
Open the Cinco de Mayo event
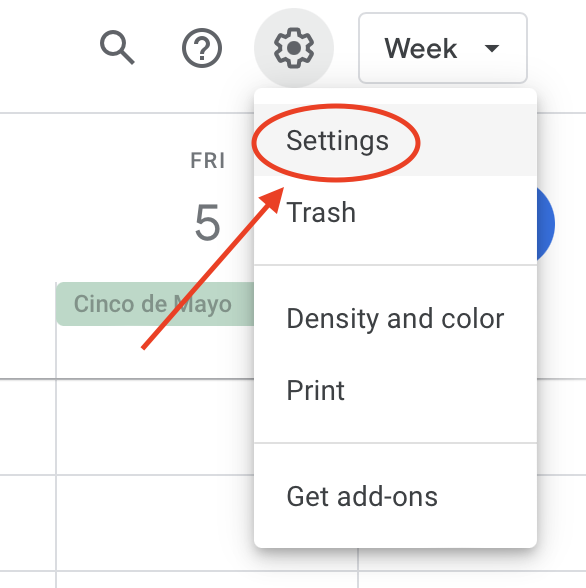click(x=155, y=304)
